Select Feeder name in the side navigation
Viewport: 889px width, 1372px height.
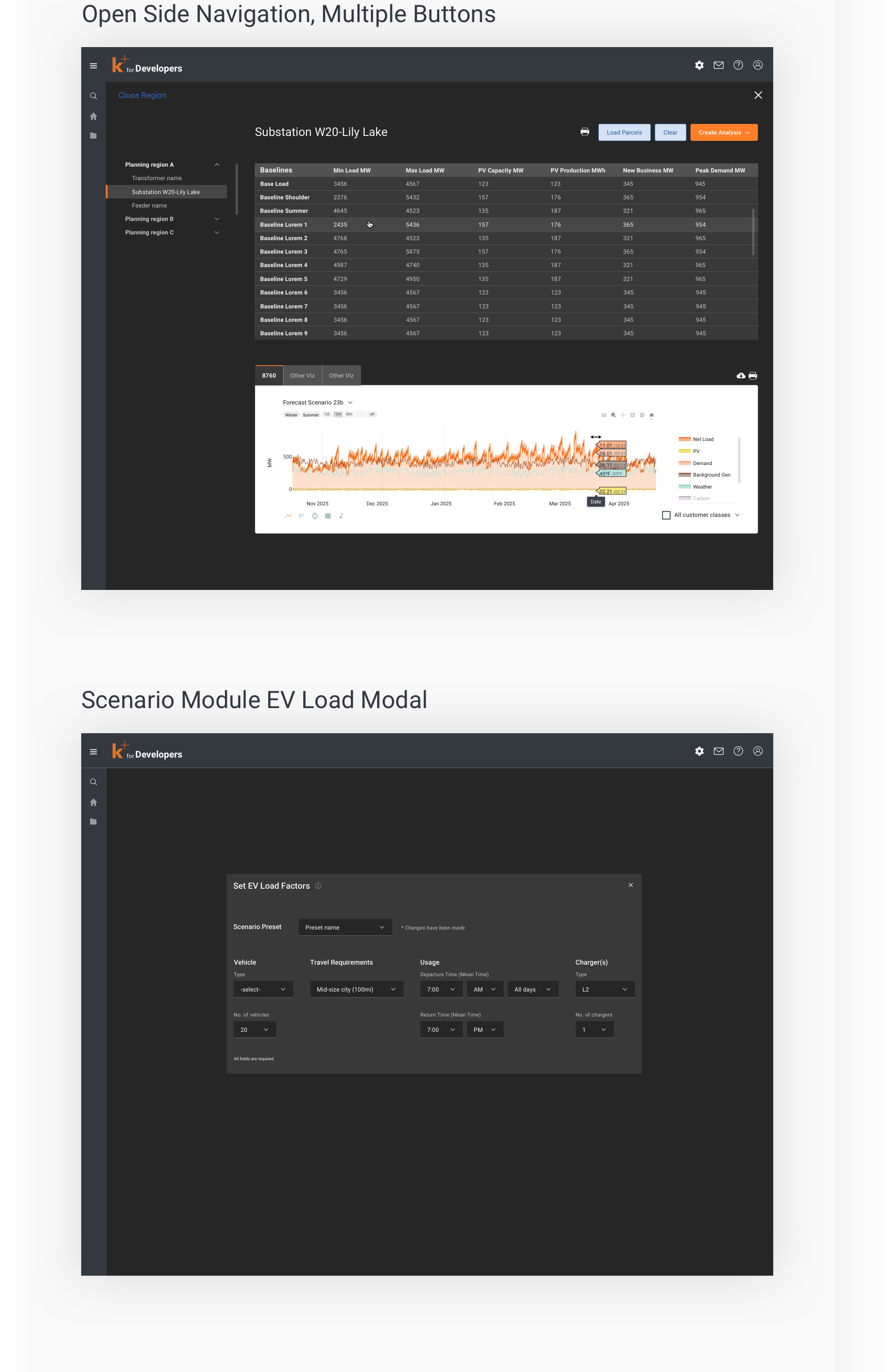point(149,206)
